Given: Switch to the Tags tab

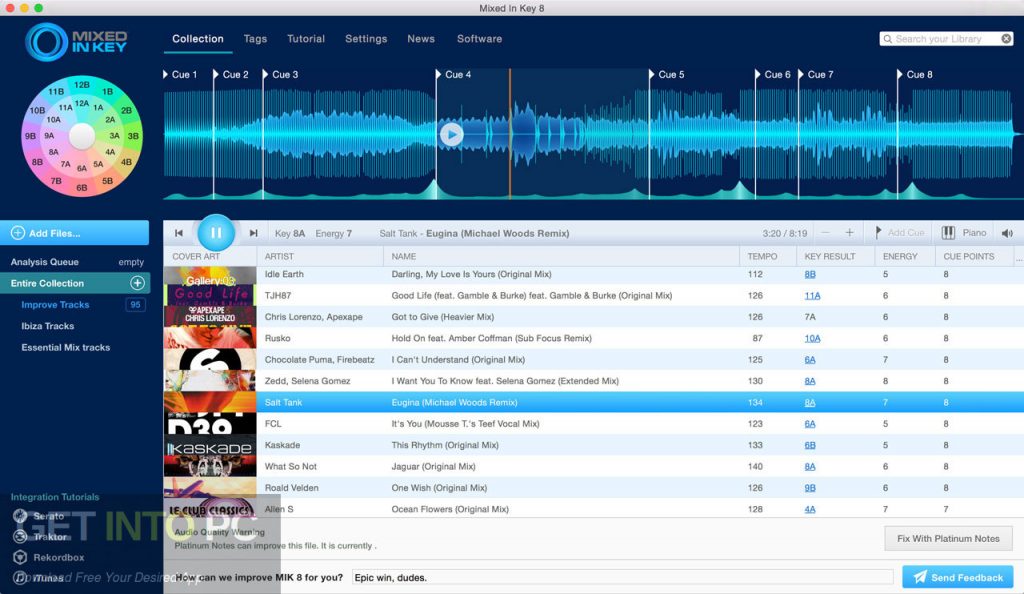Looking at the screenshot, I should [x=255, y=39].
